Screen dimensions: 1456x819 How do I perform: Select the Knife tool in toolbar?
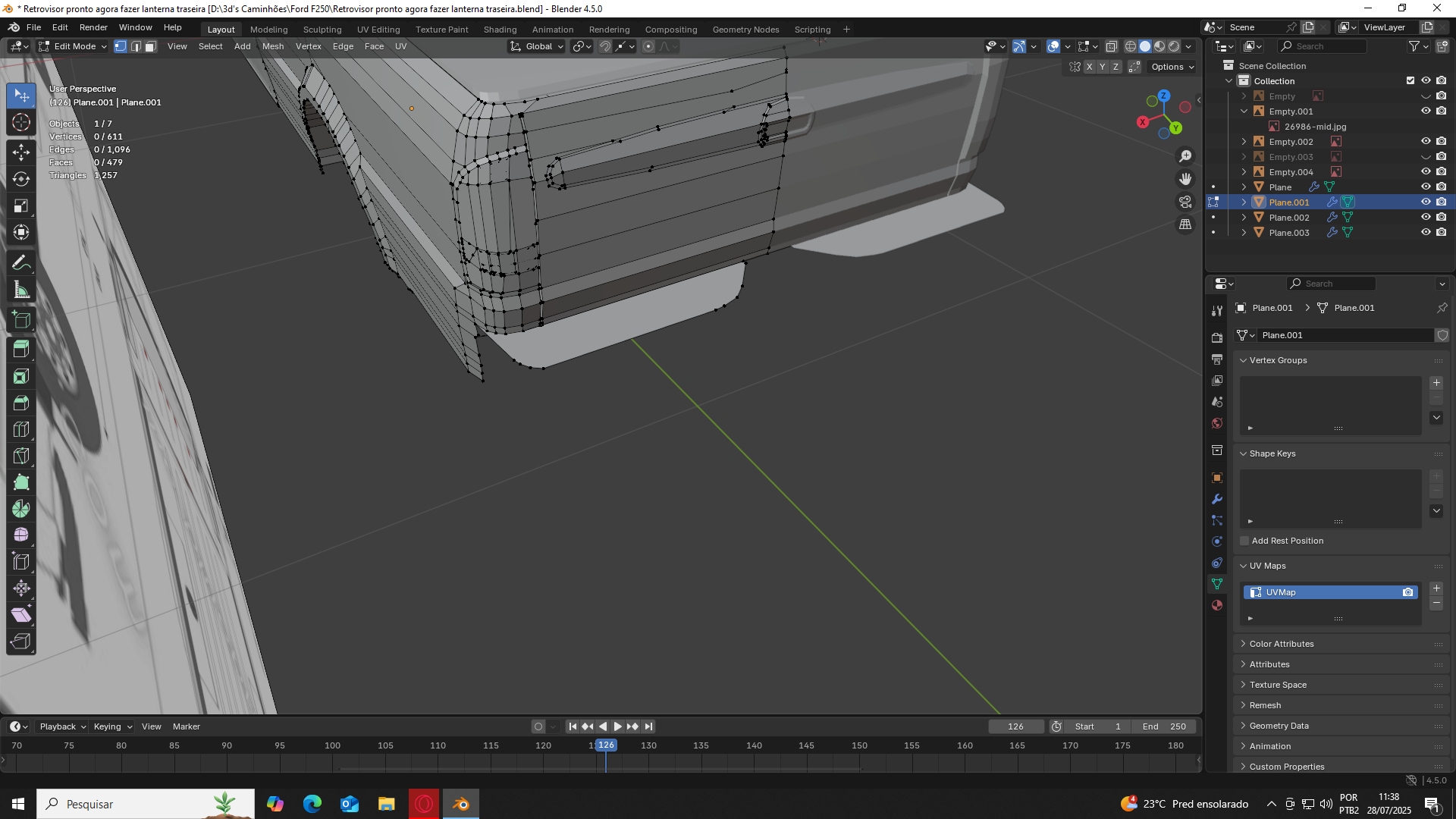(x=21, y=456)
